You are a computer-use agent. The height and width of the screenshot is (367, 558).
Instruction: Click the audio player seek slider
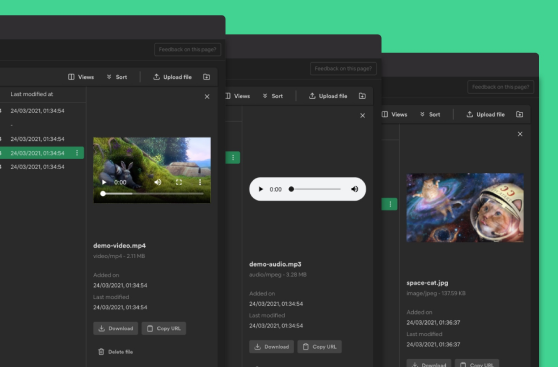pyautogui.click(x=316, y=189)
